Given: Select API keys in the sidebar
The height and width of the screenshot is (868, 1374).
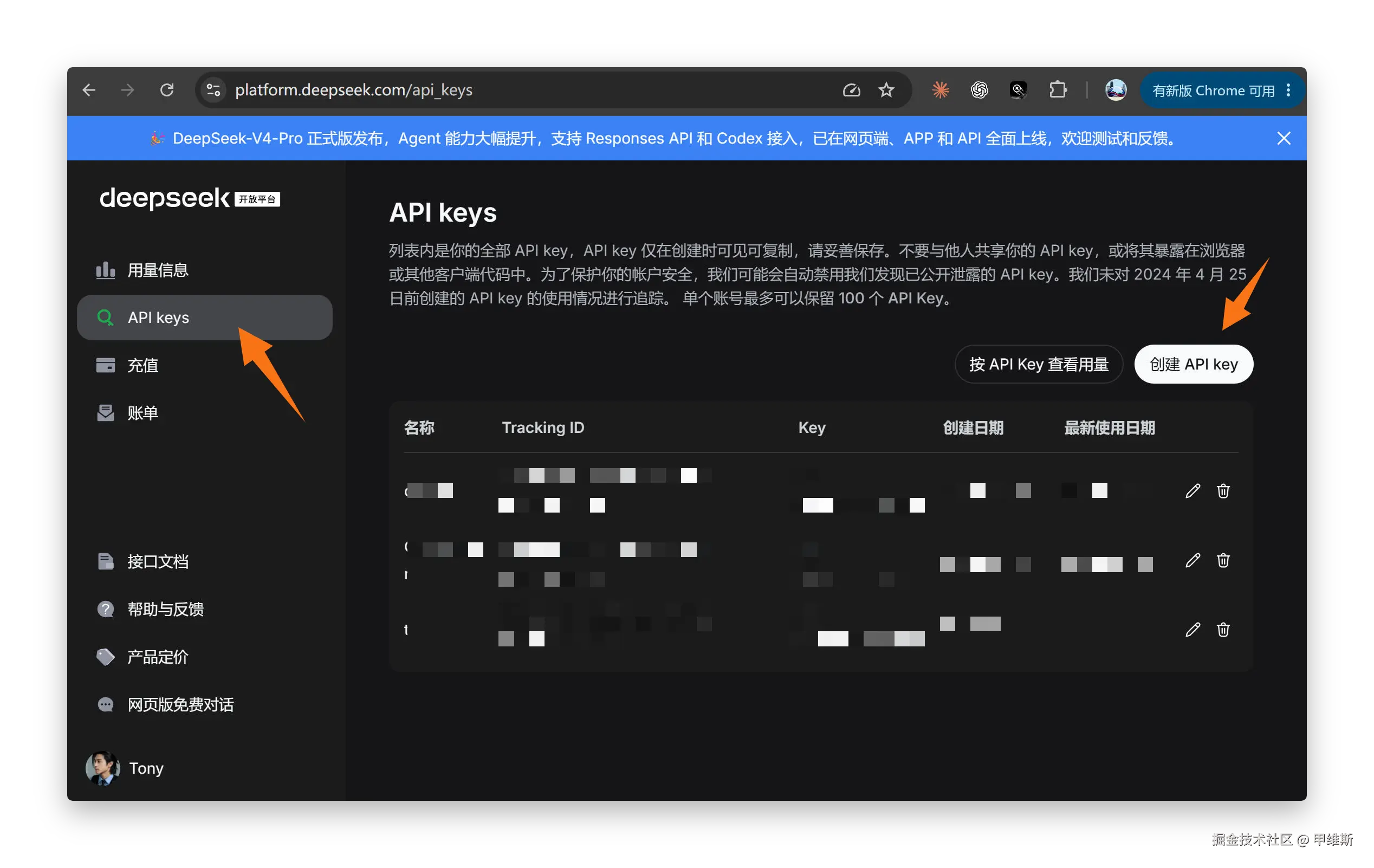Looking at the screenshot, I should click(204, 318).
